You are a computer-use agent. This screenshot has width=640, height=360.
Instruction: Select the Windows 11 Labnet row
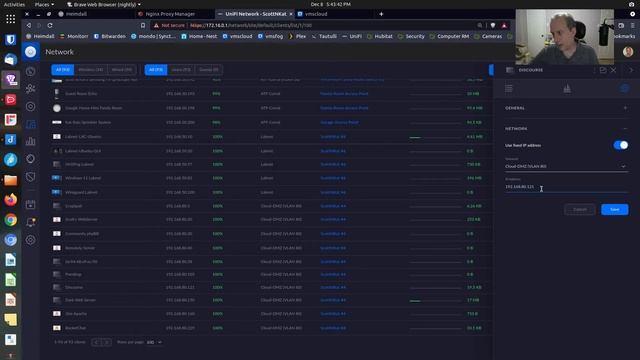(271, 178)
